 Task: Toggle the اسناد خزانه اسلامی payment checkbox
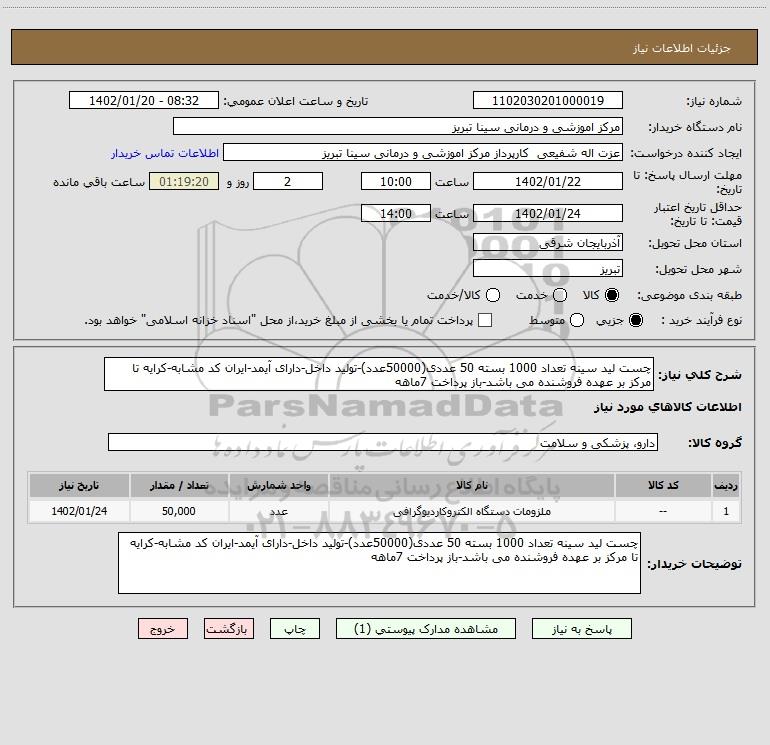(x=485, y=320)
